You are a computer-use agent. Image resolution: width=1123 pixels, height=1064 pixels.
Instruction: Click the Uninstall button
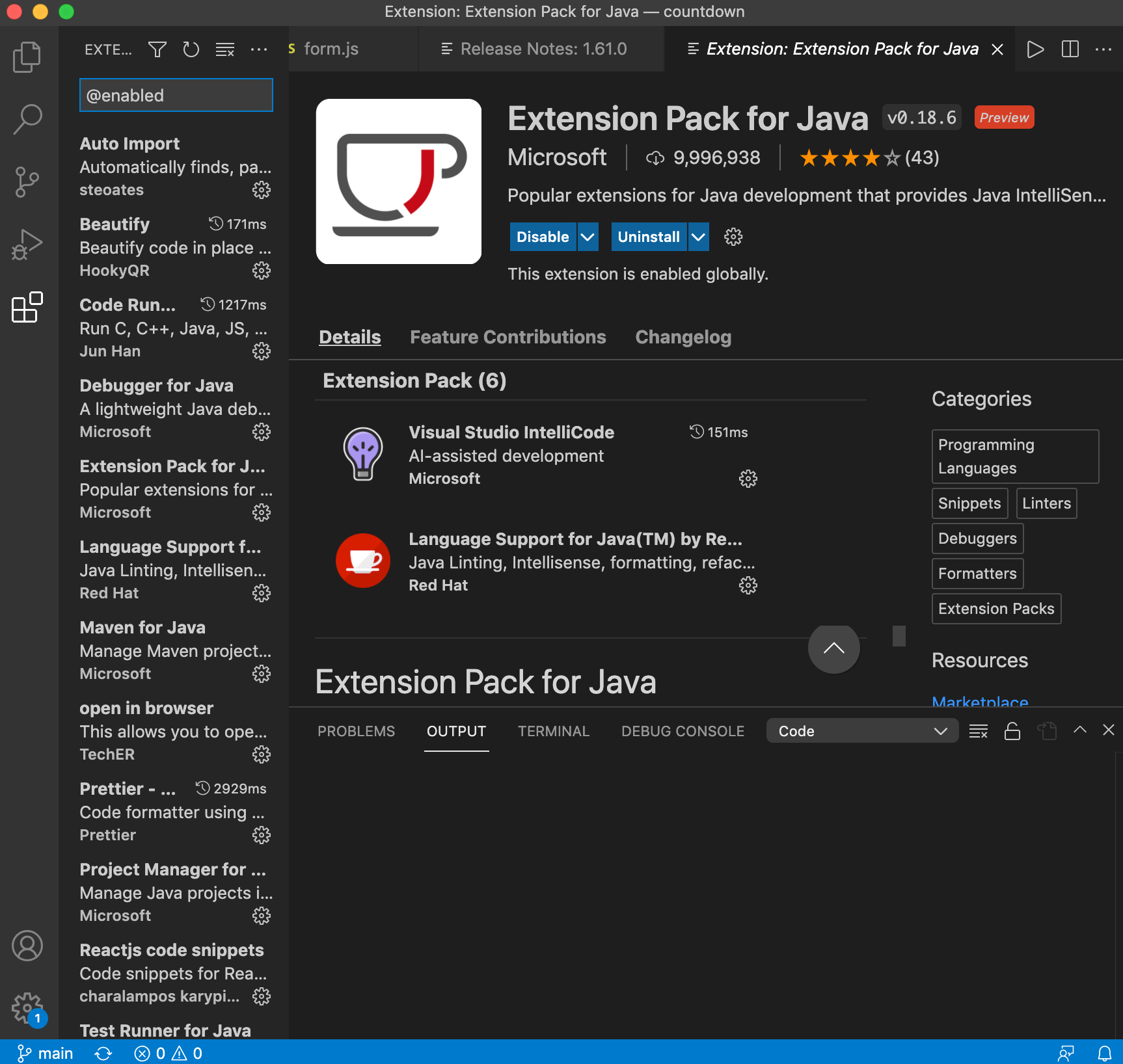[x=649, y=237]
